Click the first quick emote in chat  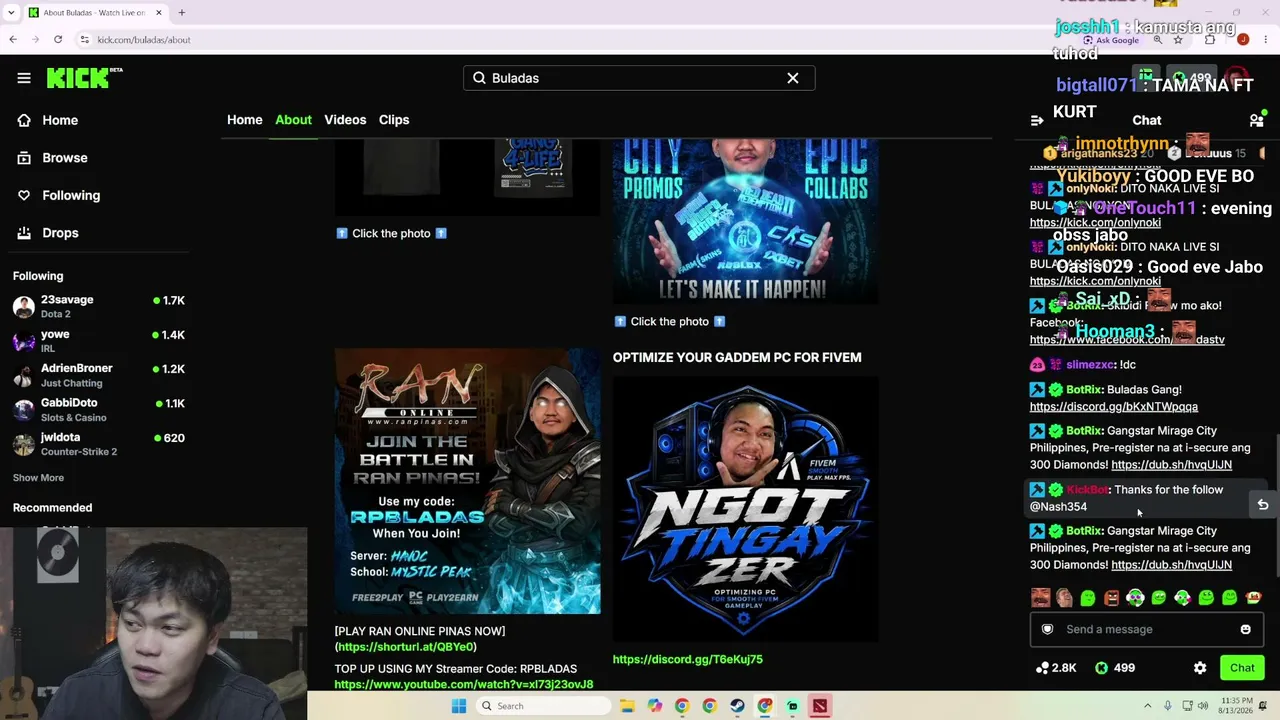pos(1041,598)
